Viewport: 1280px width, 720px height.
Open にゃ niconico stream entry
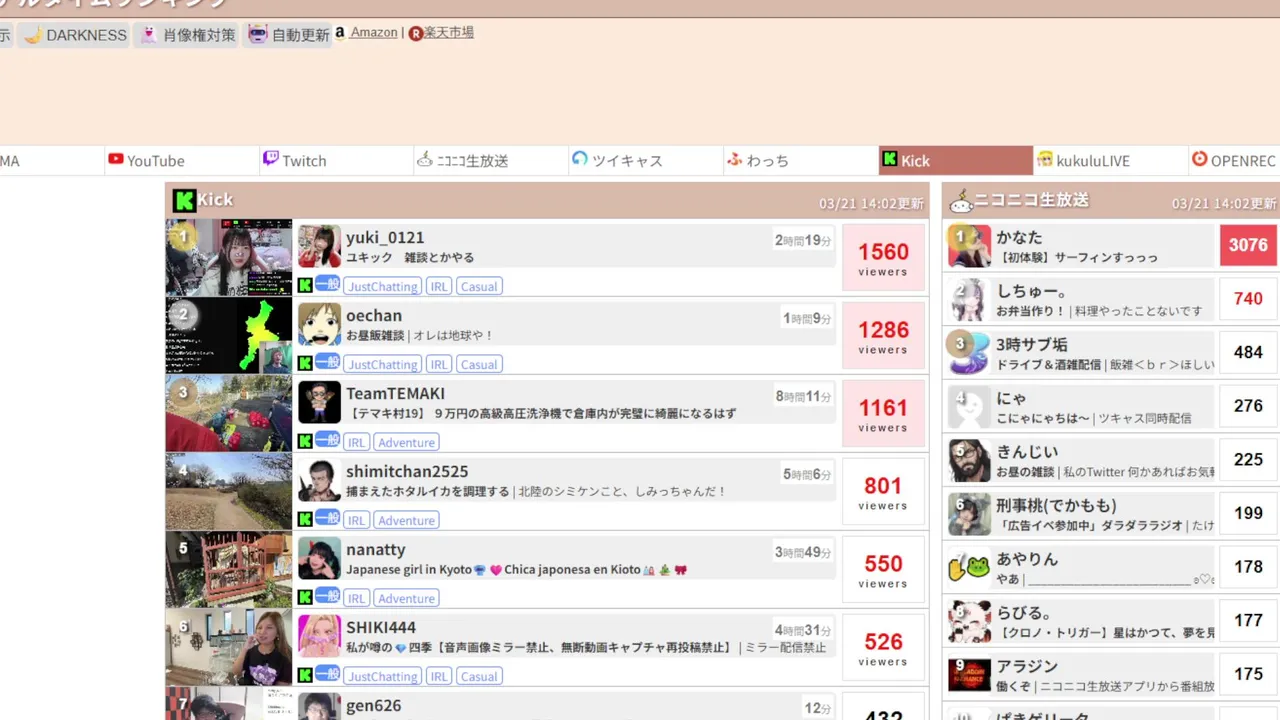coord(1081,407)
